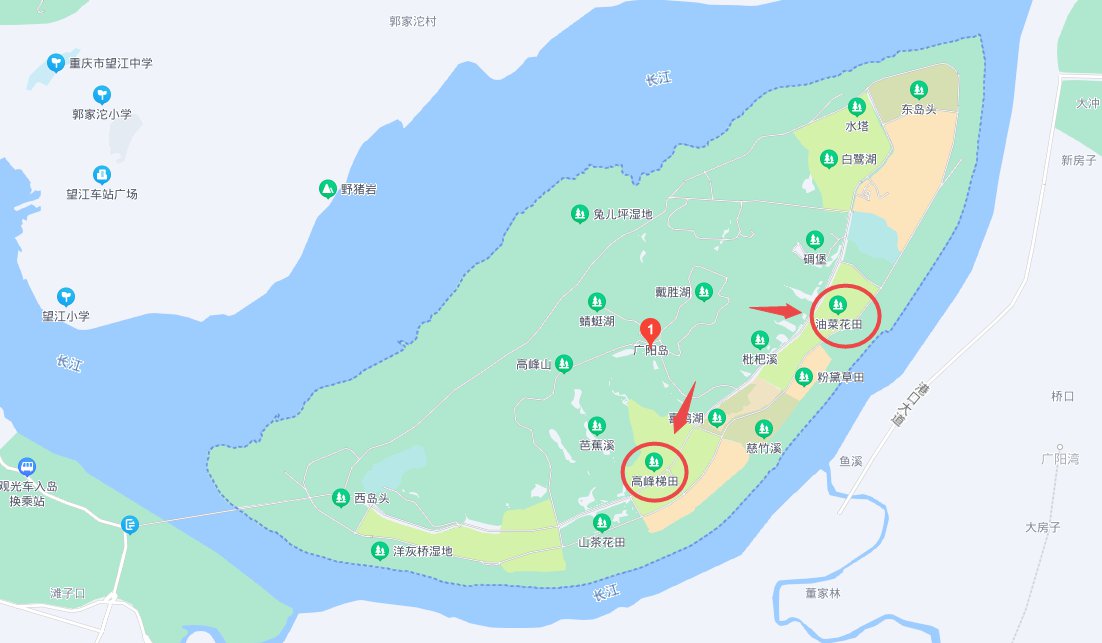Select the 兔儿坪湿地 wetland icon
Image resolution: width=1102 pixels, height=643 pixels.
(x=579, y=214)
